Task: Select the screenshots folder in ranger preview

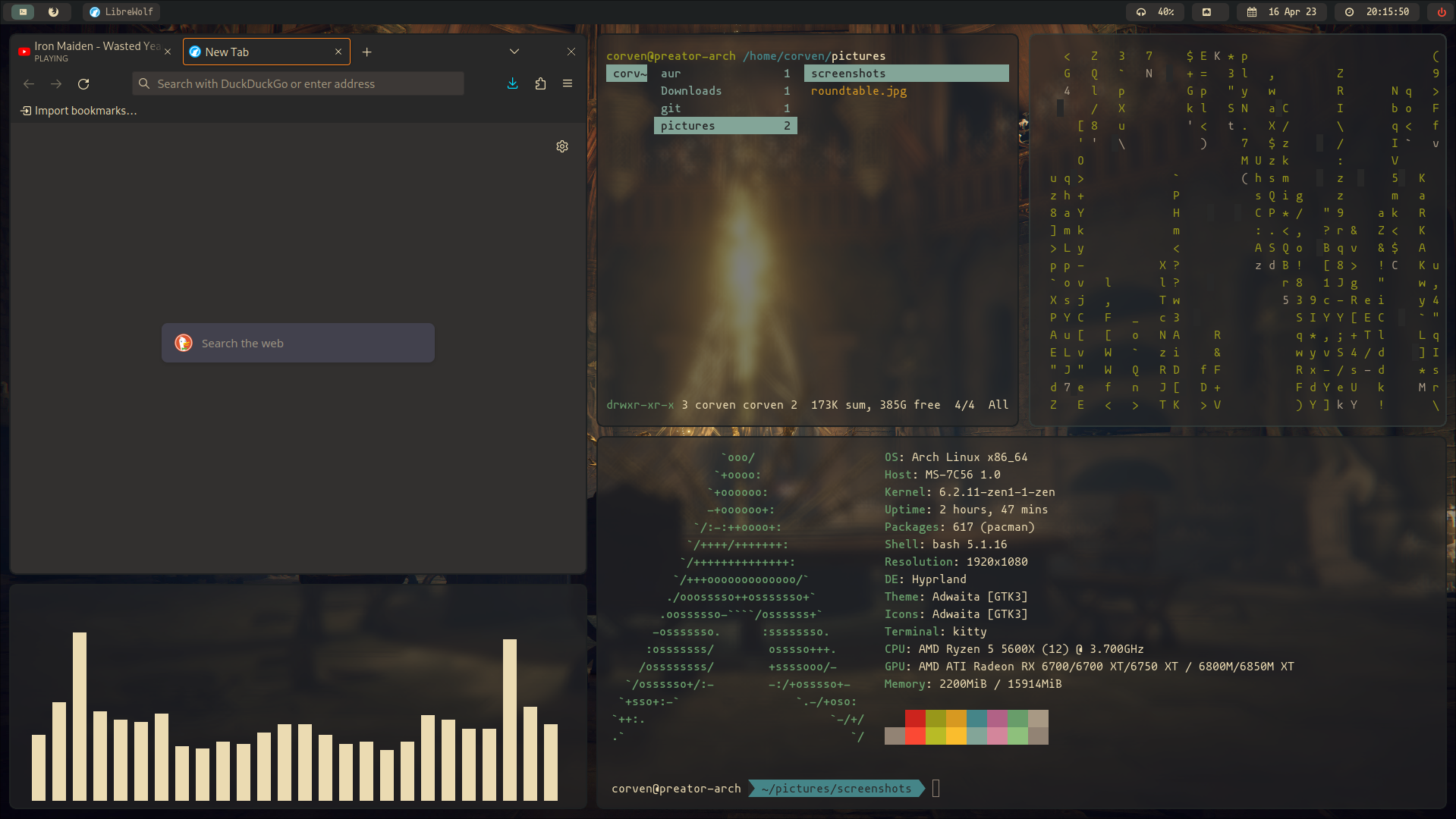Action: pos(907,74)
